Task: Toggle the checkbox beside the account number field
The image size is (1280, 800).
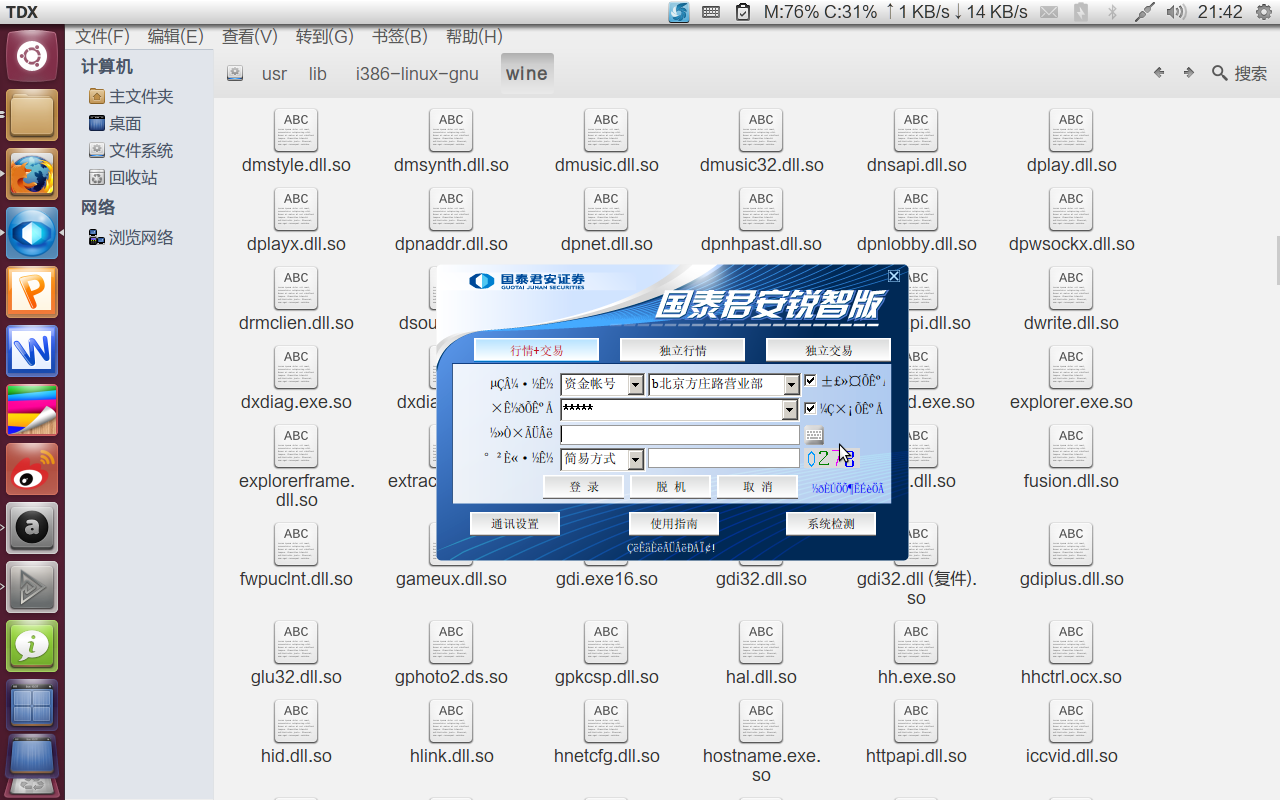Action: pyautogui.click(x=811, y=408)
